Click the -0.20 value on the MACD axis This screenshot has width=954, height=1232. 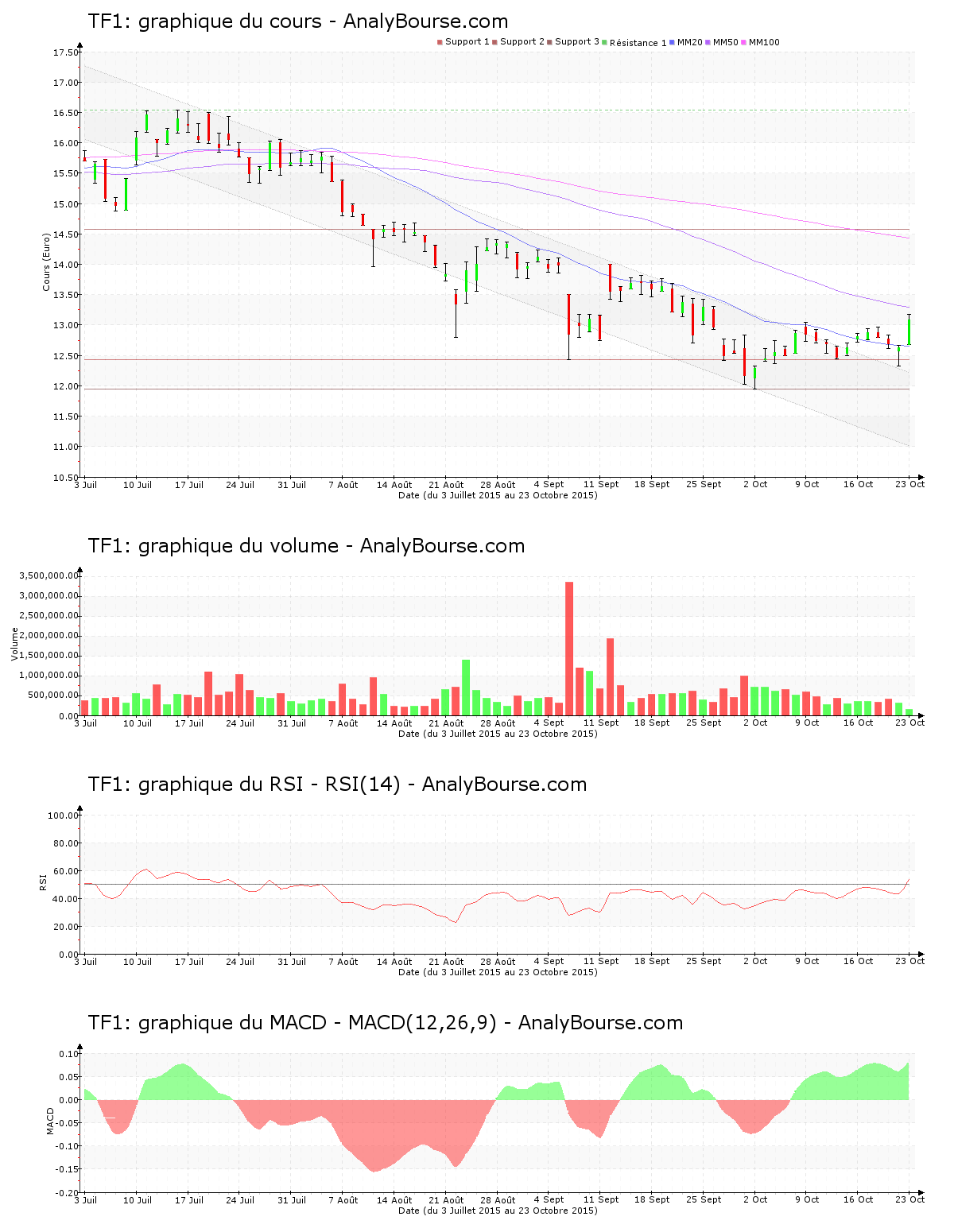pyautogui.click(x=68, y=1193)
